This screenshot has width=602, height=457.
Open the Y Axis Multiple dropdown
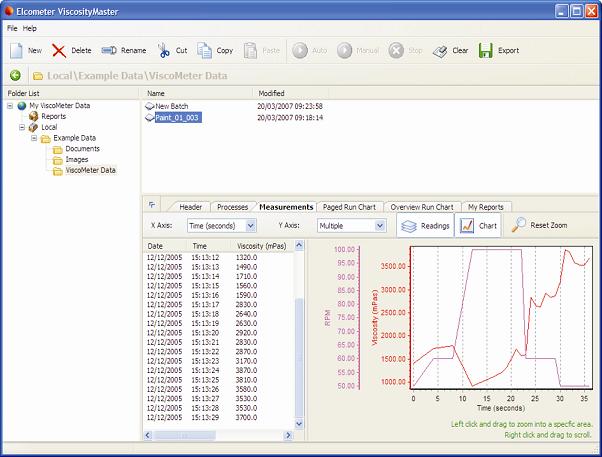380,226
